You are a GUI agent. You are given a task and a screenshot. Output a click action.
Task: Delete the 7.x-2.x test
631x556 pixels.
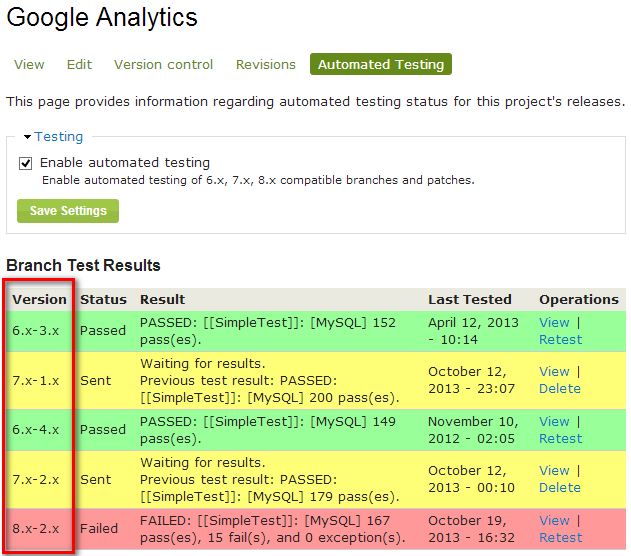coord(560,488)
